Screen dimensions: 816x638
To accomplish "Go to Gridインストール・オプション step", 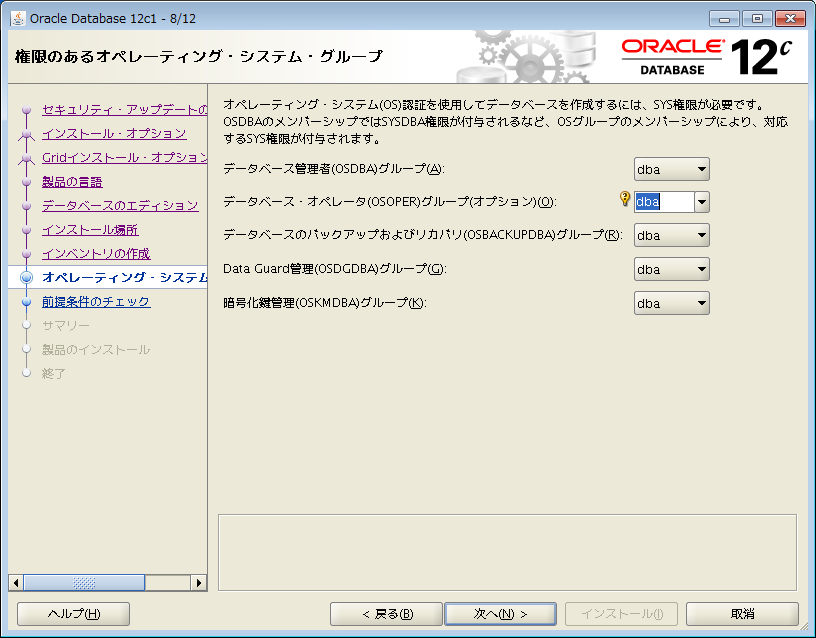I will [x=124, y=157].
